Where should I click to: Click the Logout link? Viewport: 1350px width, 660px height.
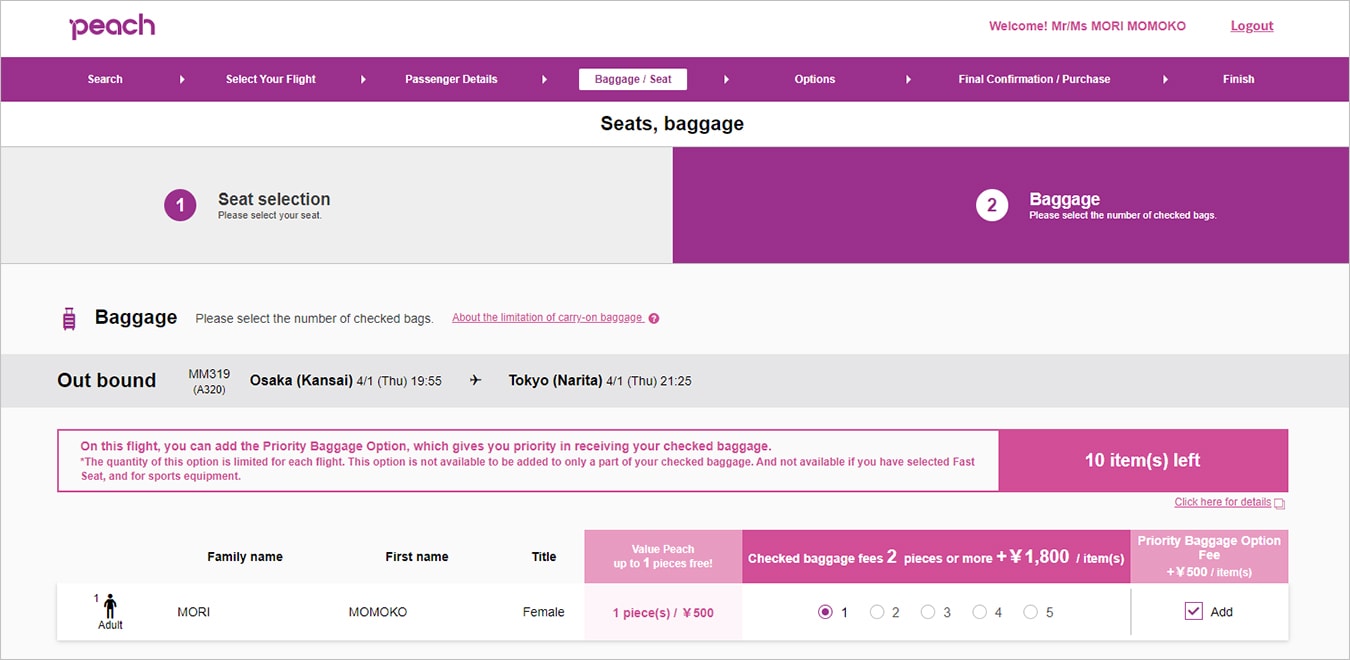pyautogui.click(x=1252, y=26)
